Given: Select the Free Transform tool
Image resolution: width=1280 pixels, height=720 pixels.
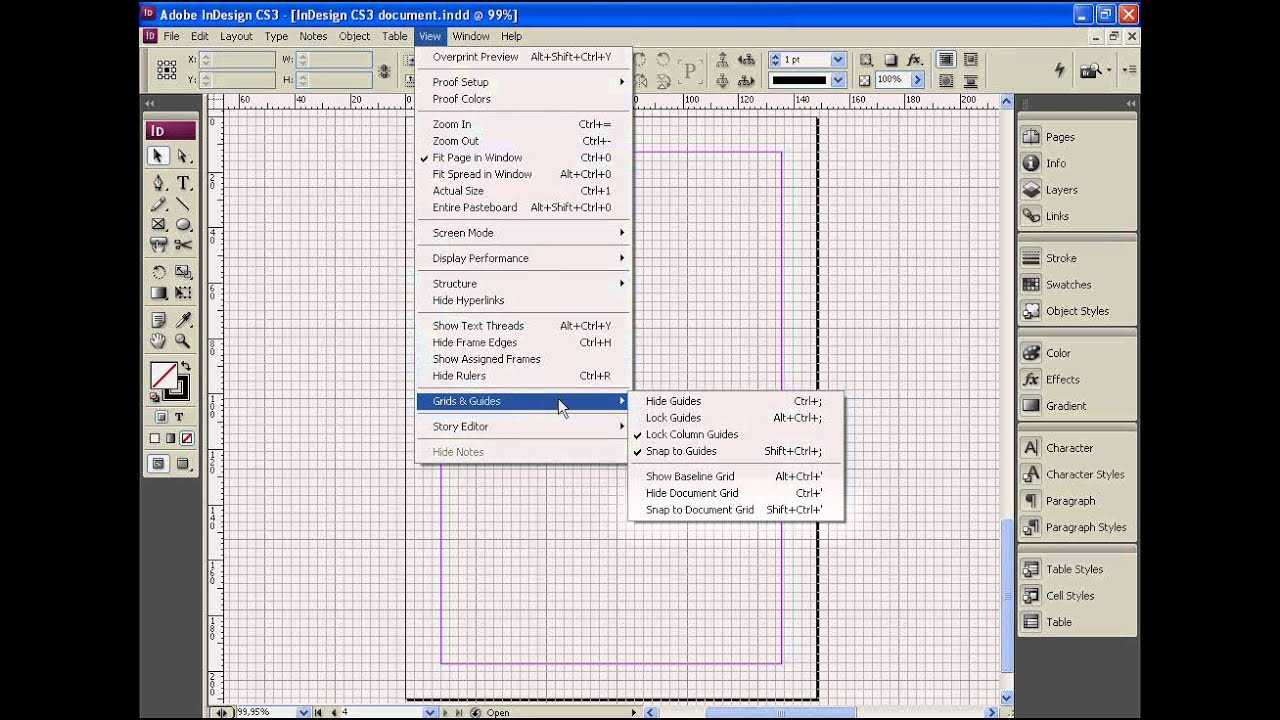Looking at the screenshot, I should 183,293.
